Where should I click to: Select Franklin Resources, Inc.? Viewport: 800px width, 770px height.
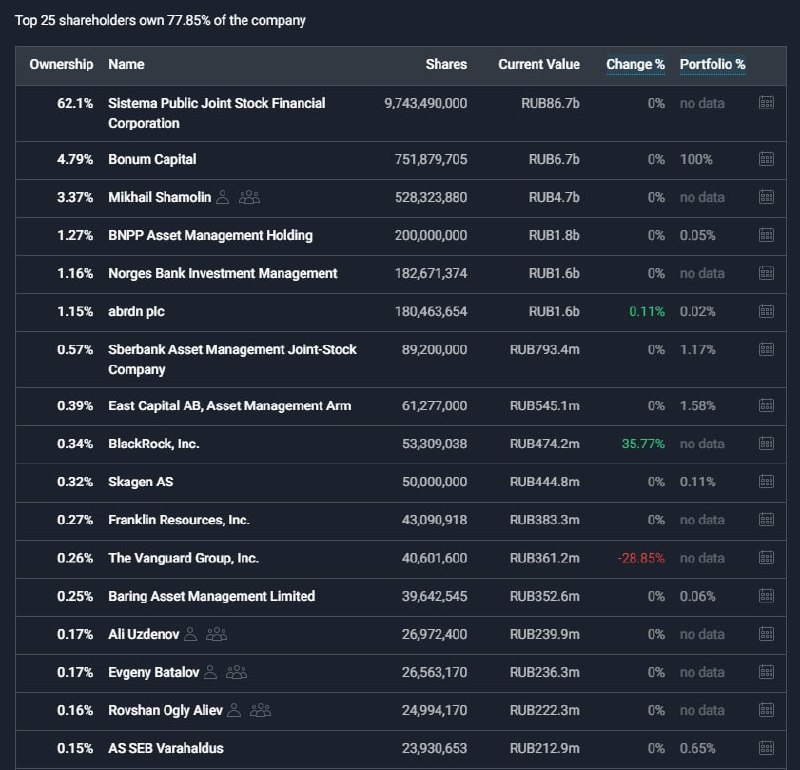179,519
